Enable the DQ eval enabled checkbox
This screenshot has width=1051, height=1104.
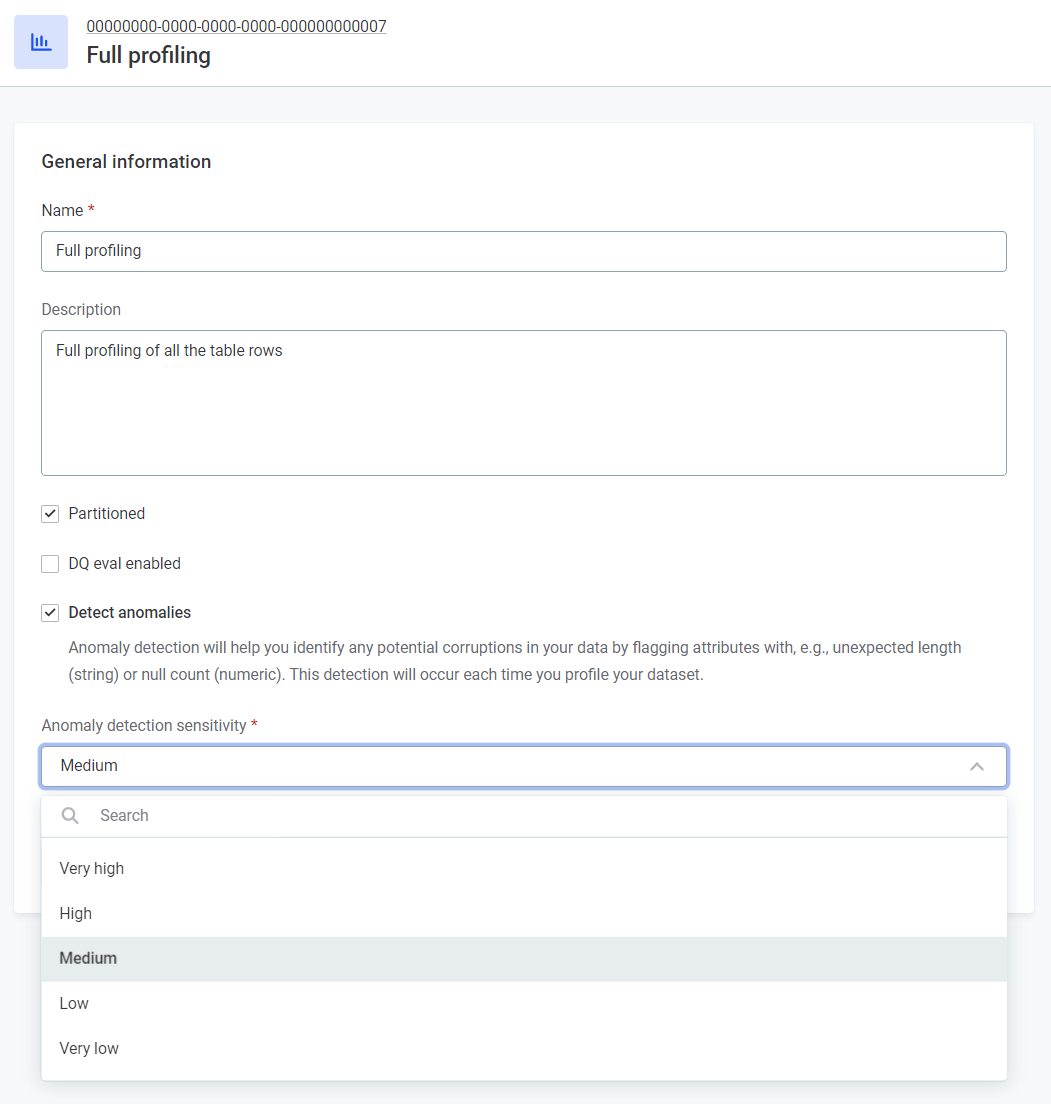coord(50,564)
